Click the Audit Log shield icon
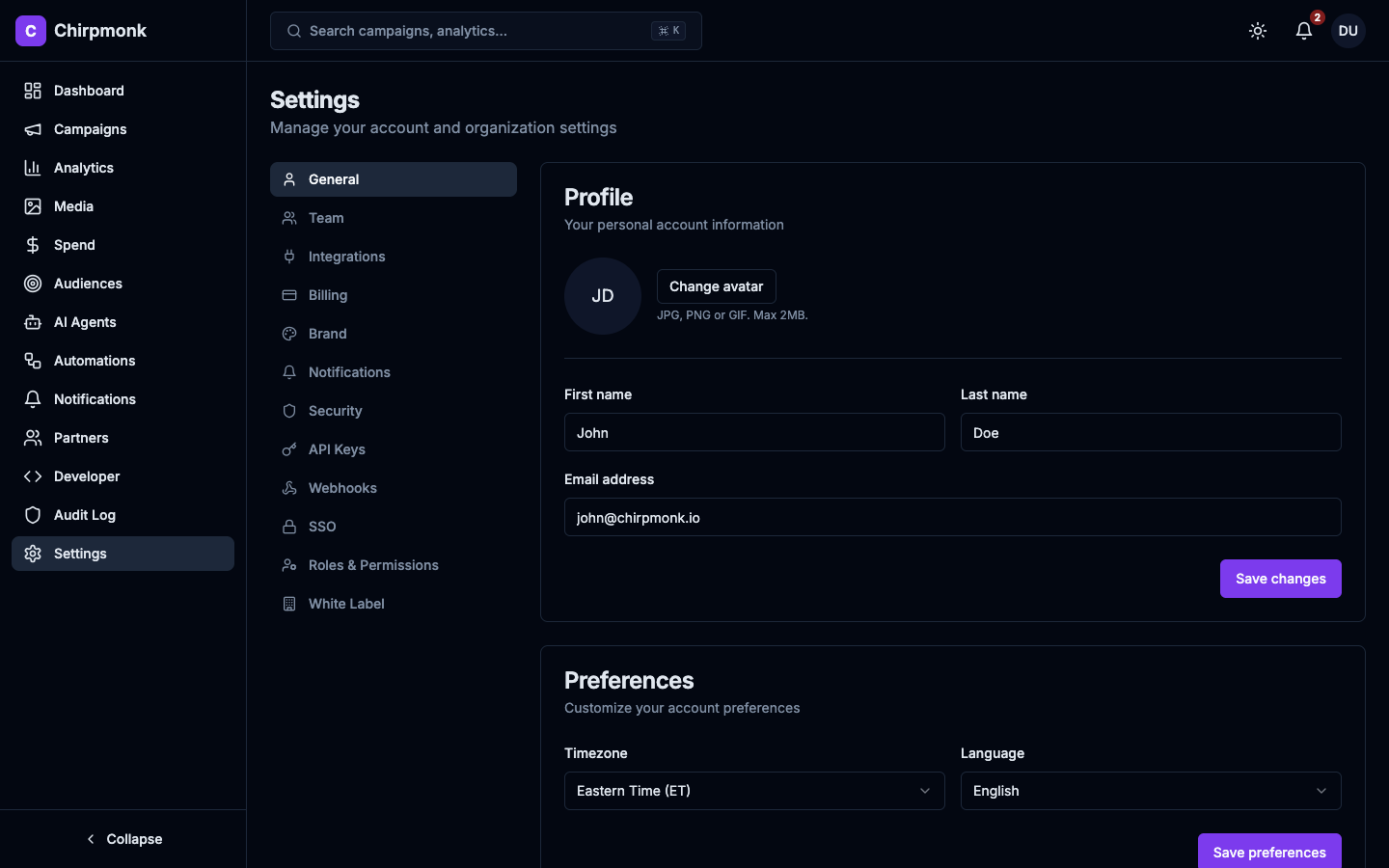Screen dimensions: 1389x868 coord(32,515)
